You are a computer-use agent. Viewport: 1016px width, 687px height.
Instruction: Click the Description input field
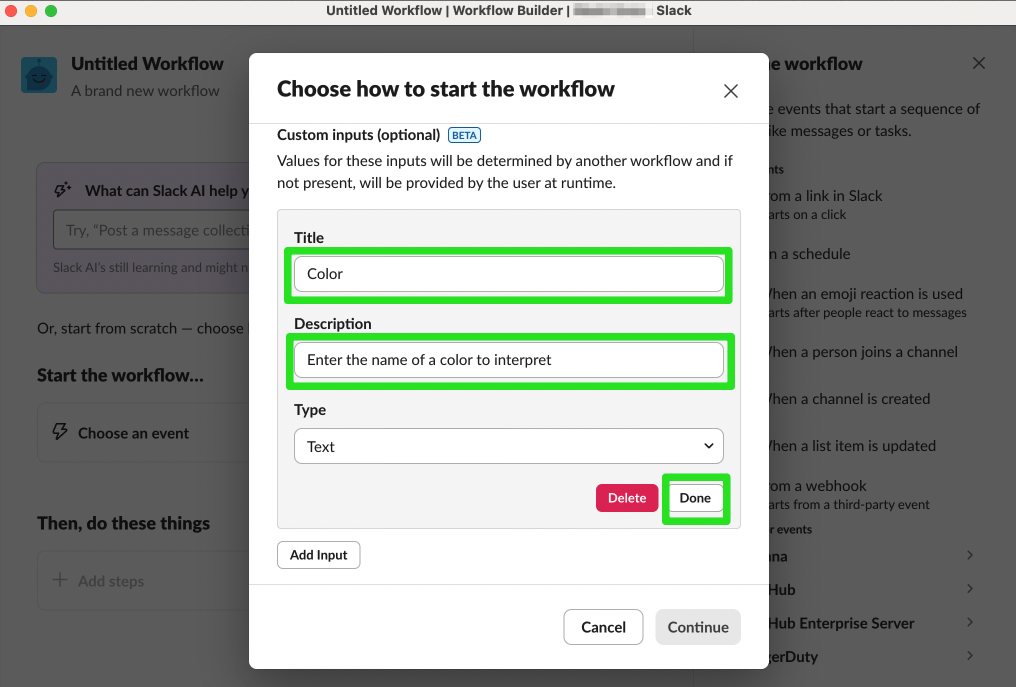coord(508,359)
